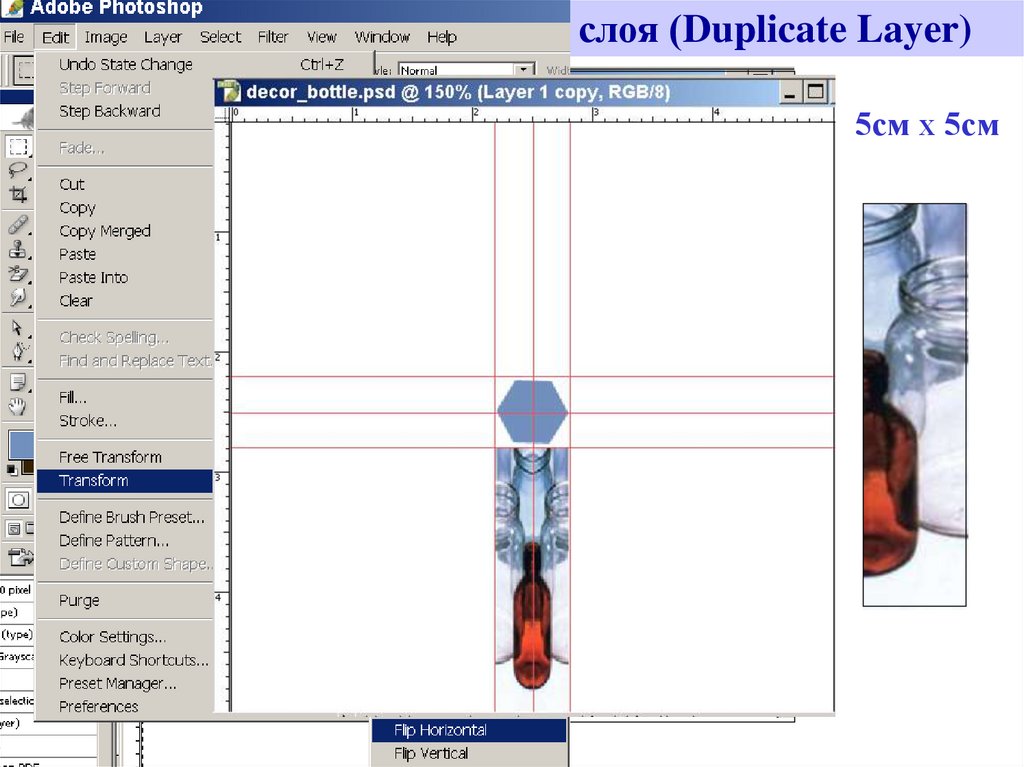The height and width of the screenshot is (767, 1024).
Task: Click the marquee tool preset icon in options bar
Action: (24, 70)
